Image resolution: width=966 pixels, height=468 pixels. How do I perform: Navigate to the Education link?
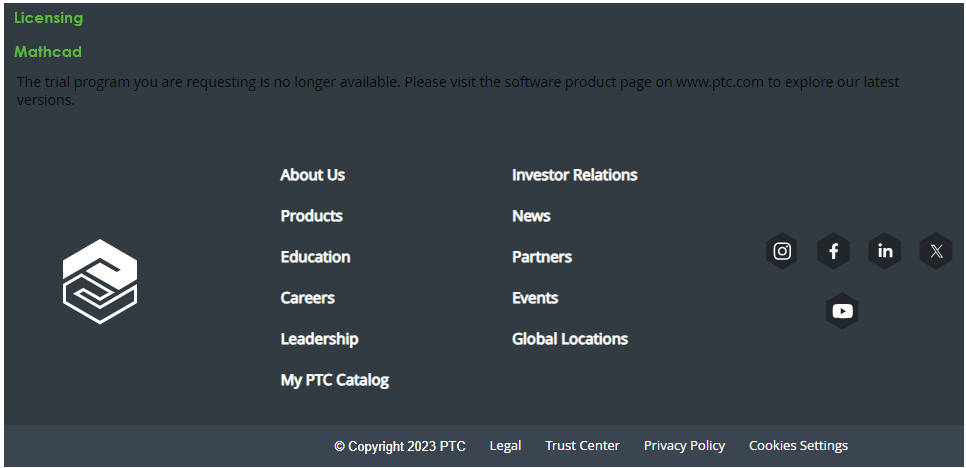coord(315,257)
